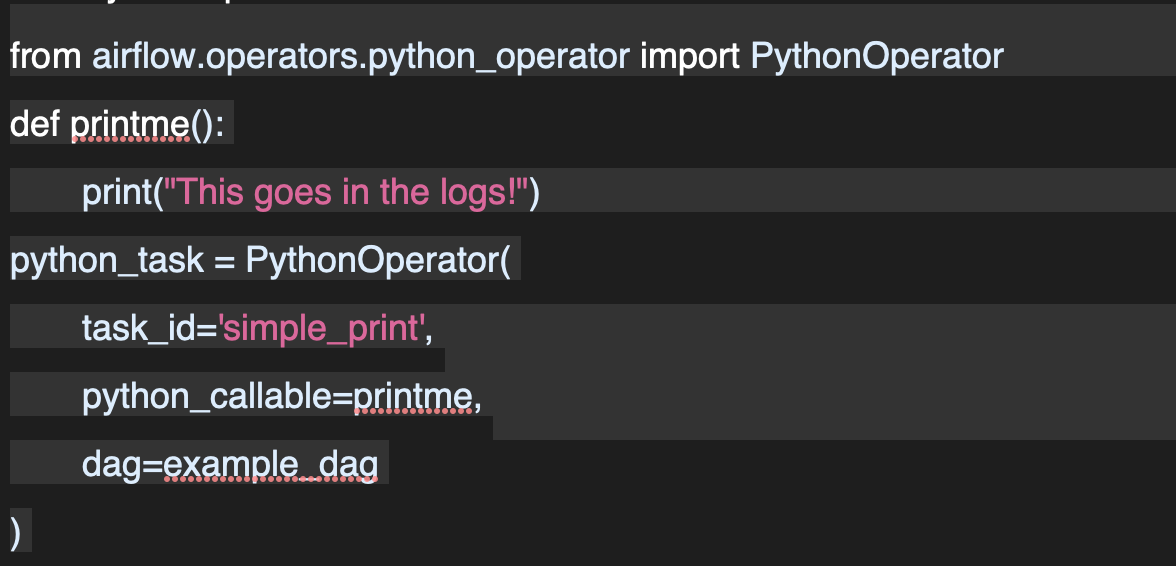
Task: Click the pink 'simple_print' string value
Action: point(320,328)
